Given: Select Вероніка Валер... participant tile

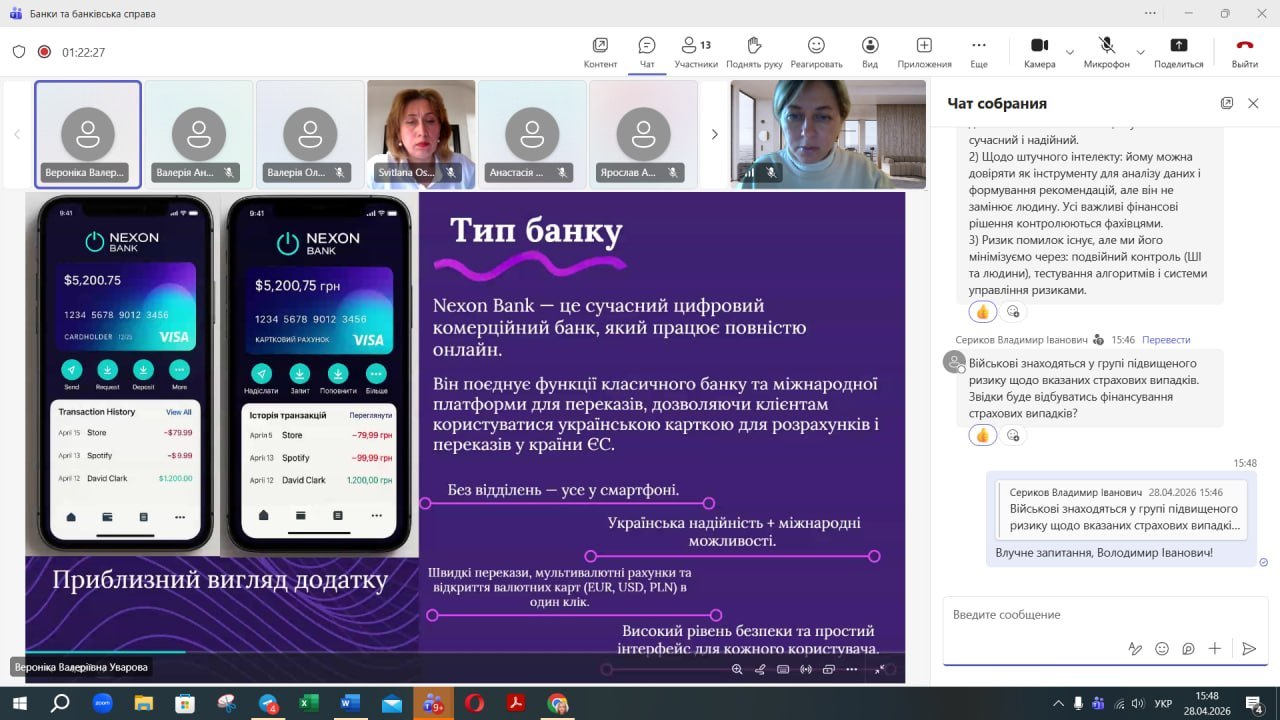Looking at the screenshot, I should click(x=88, y=134).
